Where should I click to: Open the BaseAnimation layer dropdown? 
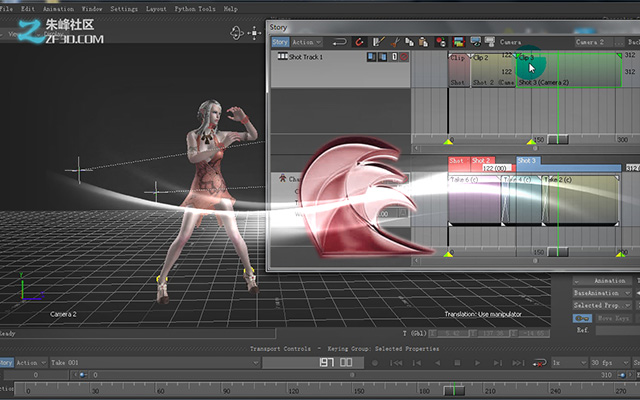(x=602, y=293)
